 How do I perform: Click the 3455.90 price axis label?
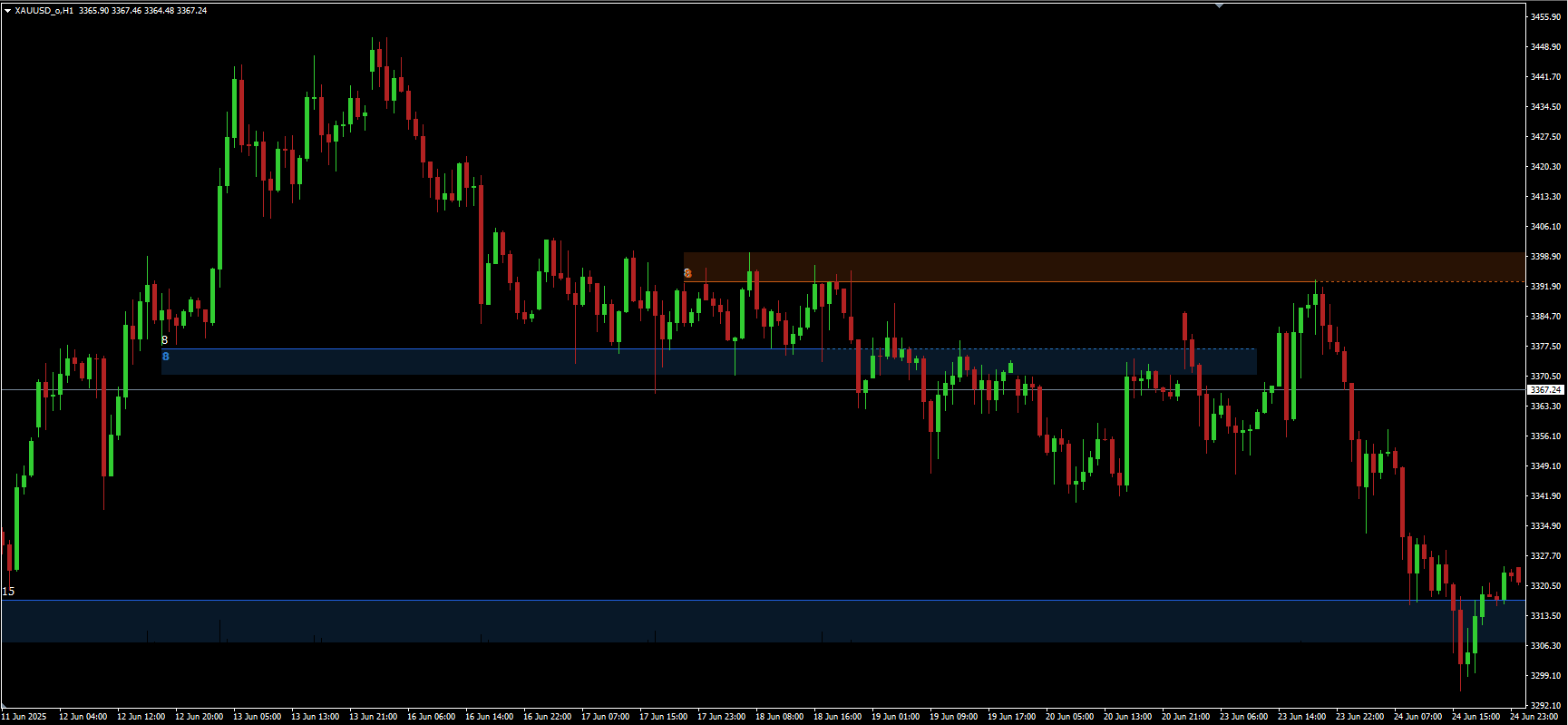pos(1545,17)
